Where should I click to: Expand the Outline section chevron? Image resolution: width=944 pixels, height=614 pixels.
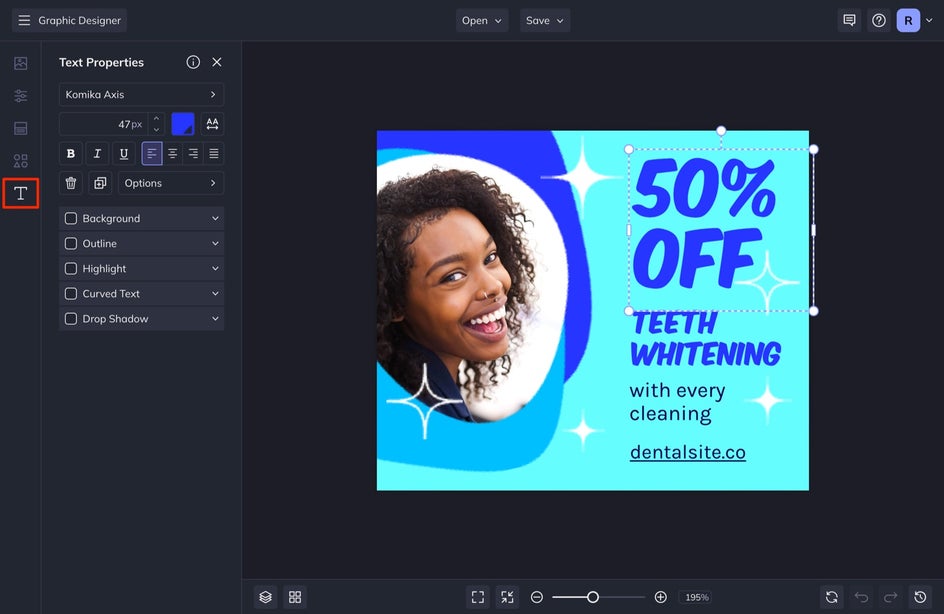215,244
